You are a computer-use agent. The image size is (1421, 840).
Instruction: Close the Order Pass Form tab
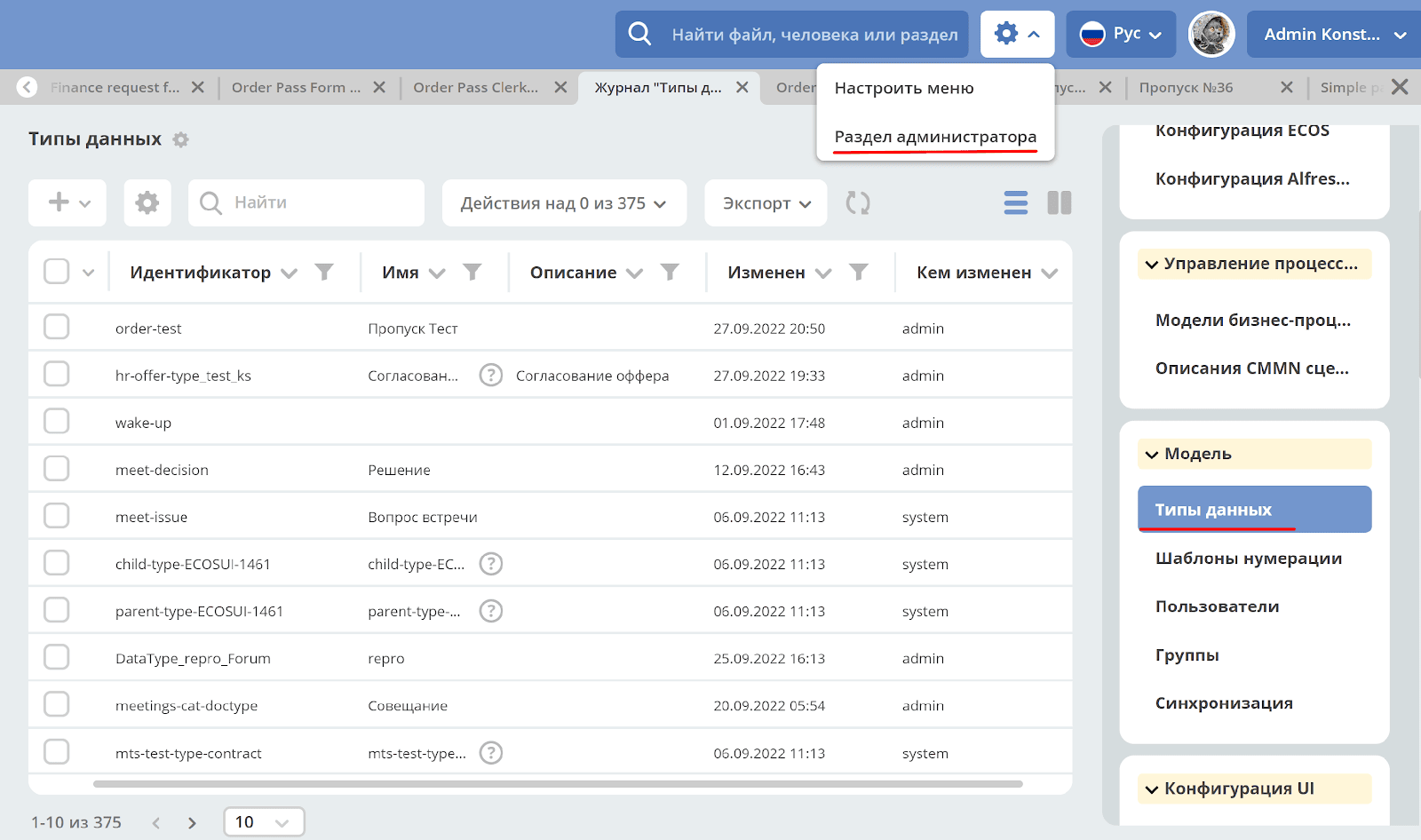[x=379, y=87]
